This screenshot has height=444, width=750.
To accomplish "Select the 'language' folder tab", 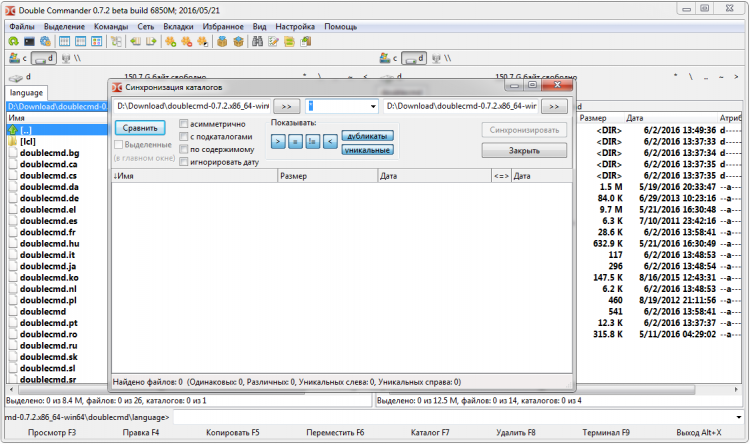I will 26,93.
